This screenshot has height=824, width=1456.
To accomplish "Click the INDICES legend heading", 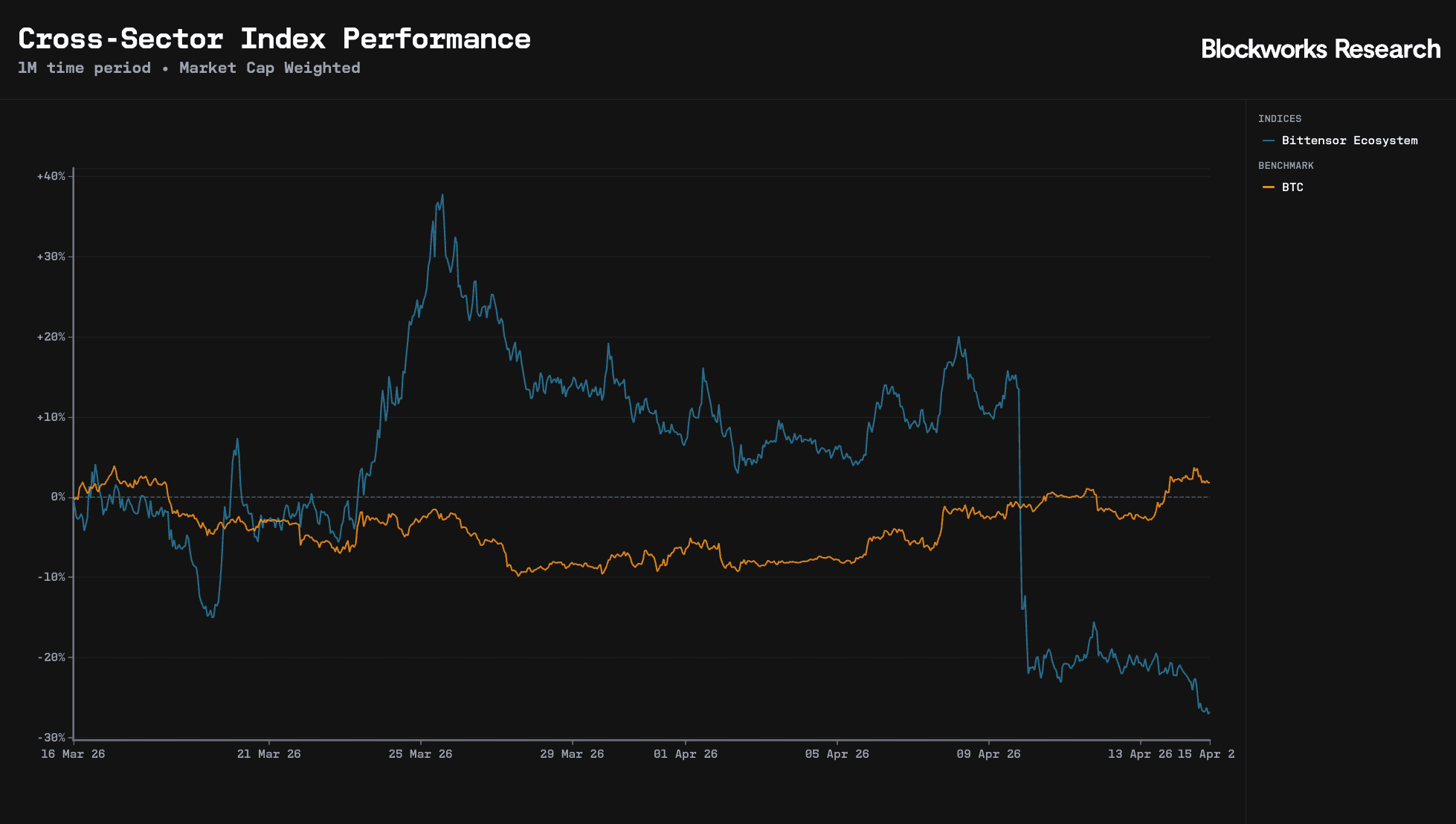I will (1280, 119).
